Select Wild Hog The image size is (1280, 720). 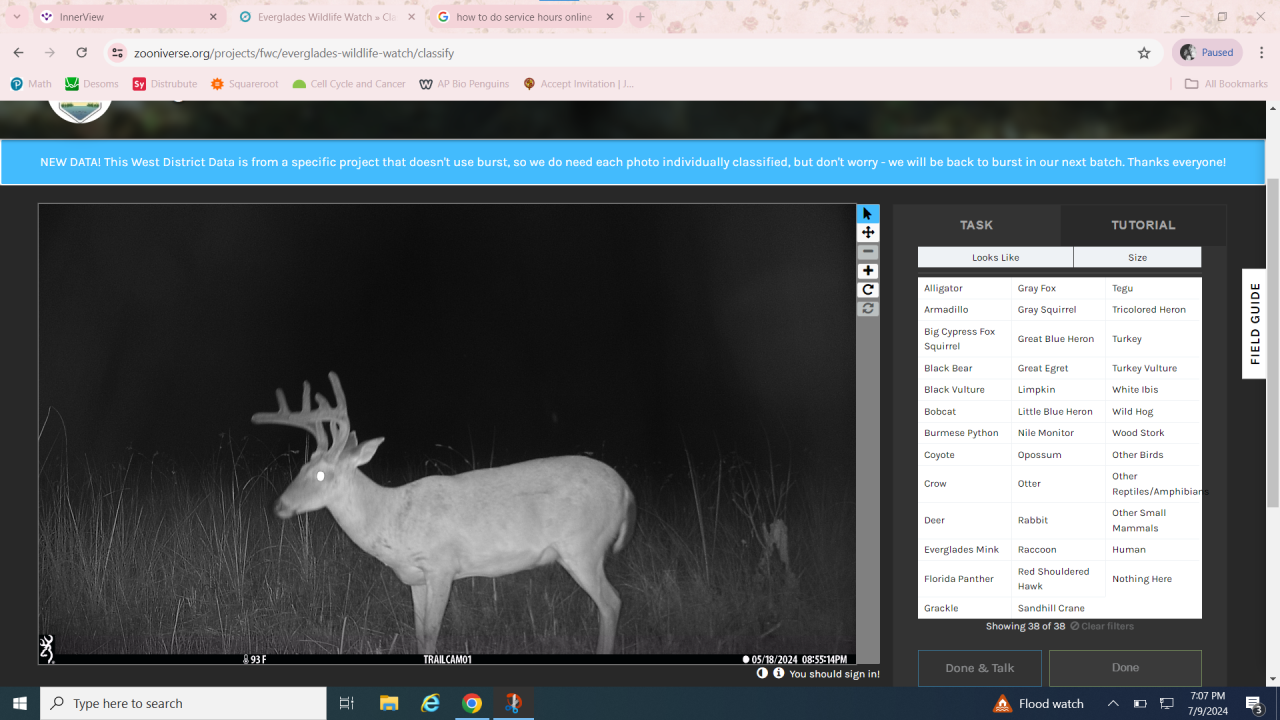pyautogui.click(x=1153, y=411)
